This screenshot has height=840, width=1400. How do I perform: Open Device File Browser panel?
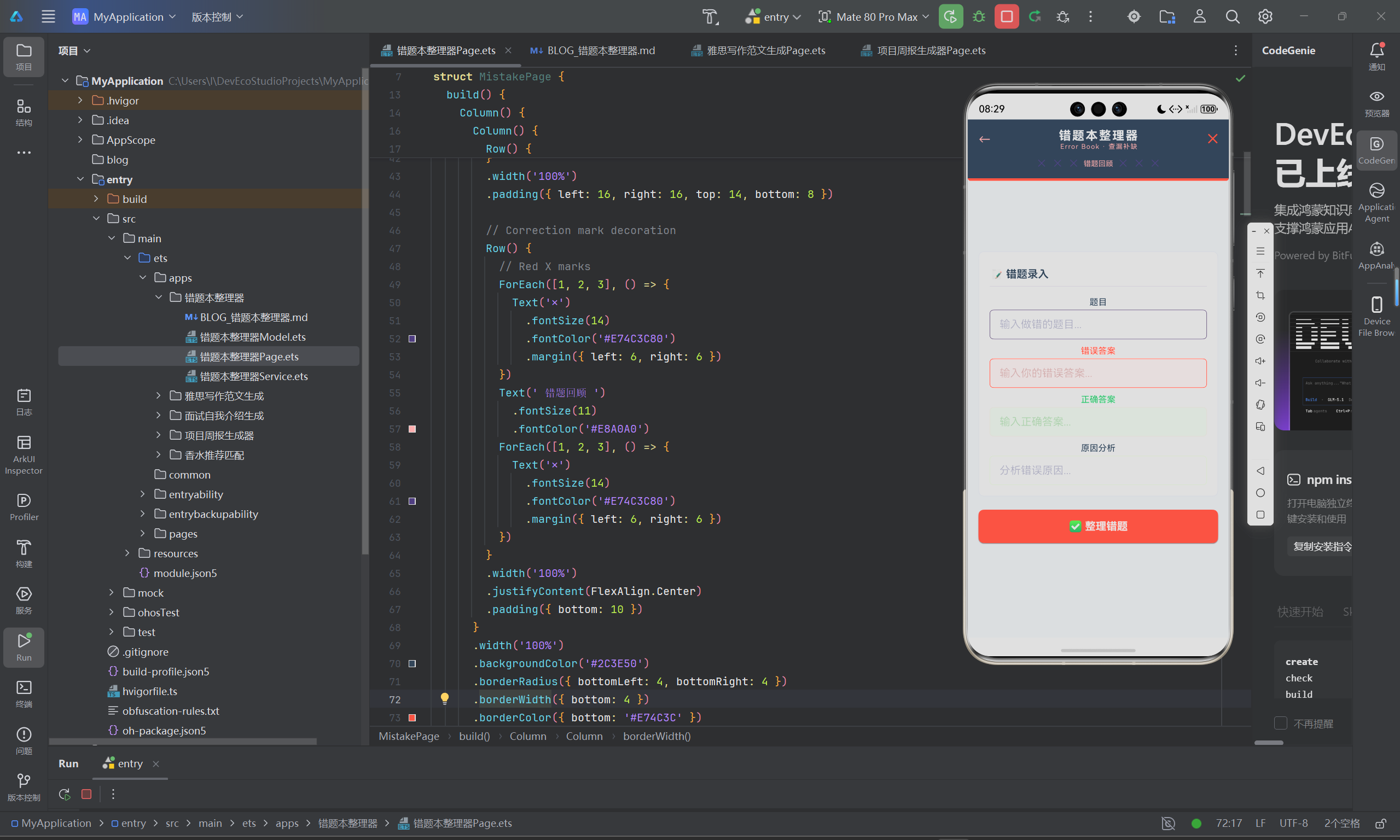(x=1377, y=316)
